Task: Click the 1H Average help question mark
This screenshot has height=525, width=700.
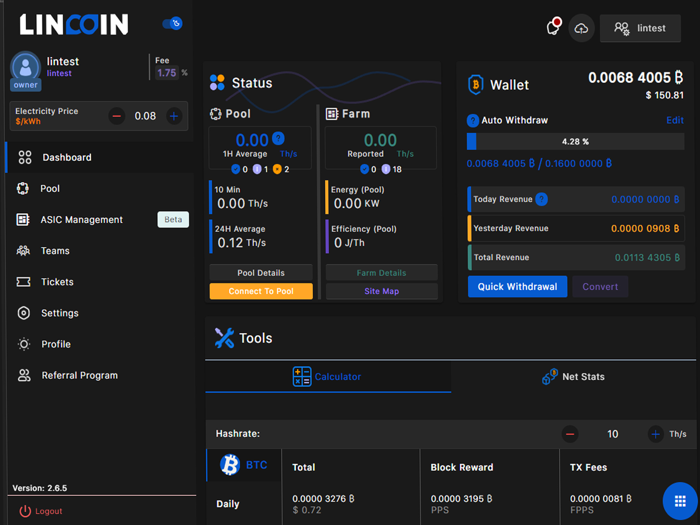Action: (278, 139)
